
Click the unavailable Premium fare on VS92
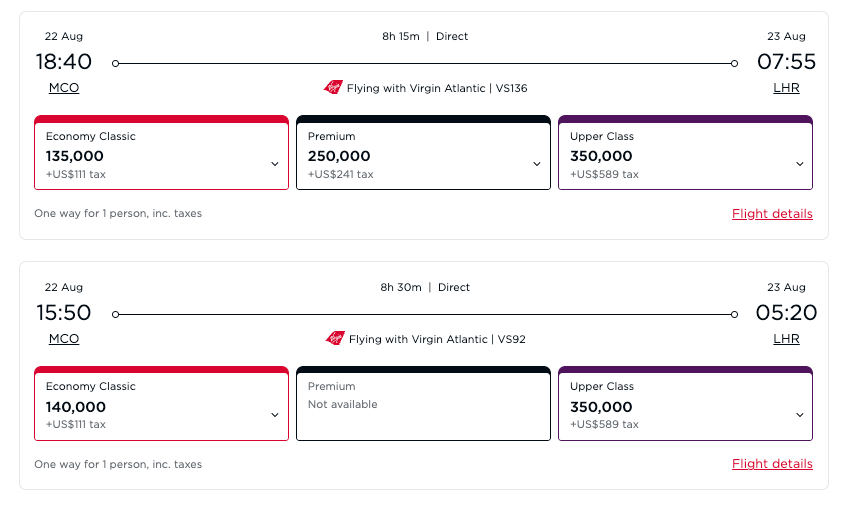pyautogui.click(x=423, y=404)
